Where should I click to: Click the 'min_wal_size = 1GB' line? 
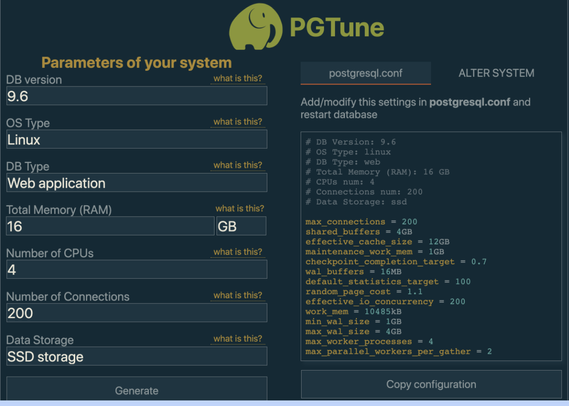[x=353, y=321]
